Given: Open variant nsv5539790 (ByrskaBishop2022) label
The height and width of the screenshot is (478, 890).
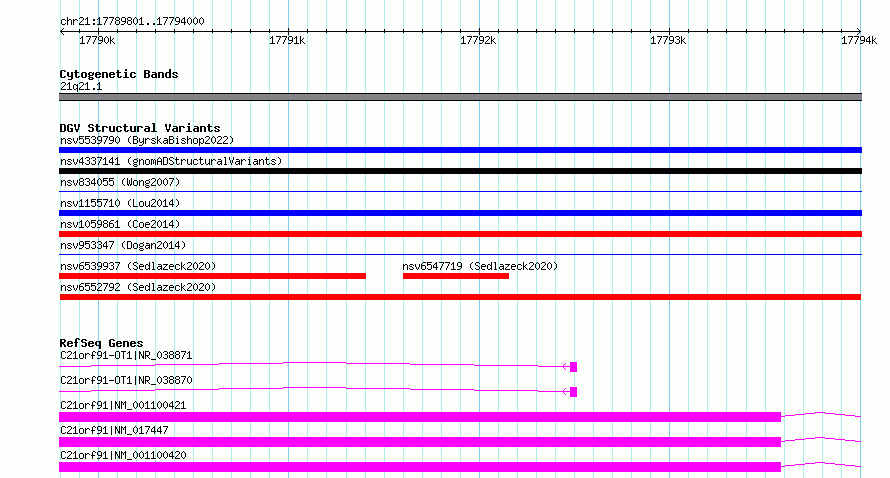Looking at the screenshot, I should (147, 140).
